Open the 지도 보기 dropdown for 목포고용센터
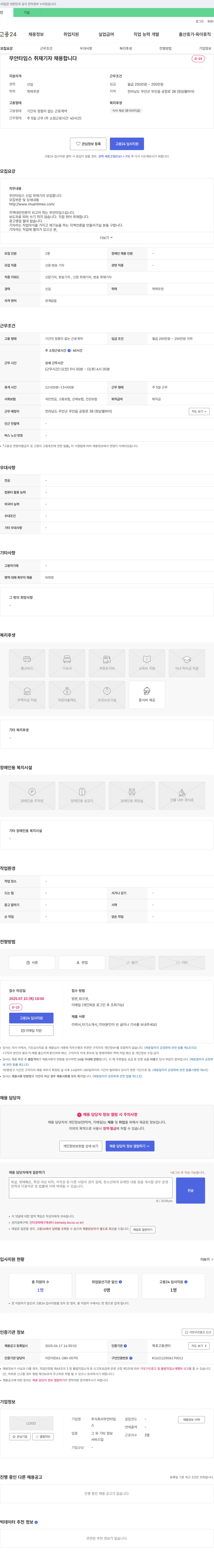This screenshot has width=214, height=1568. [199, 1346]
